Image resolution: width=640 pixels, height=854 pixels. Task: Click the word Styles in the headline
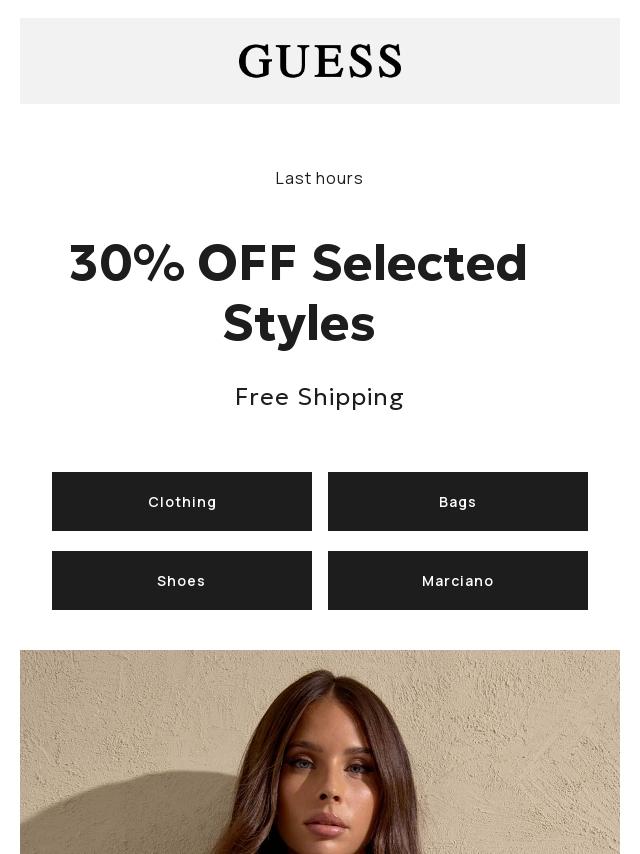tap(298, 324)
